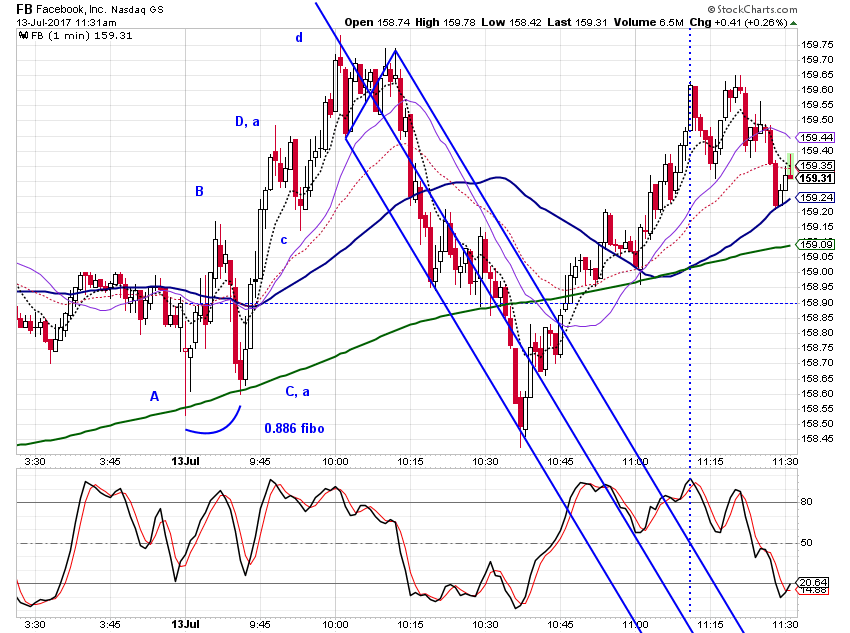
Task: Click the 159.50 price axis label
Action: coord(817,120)
